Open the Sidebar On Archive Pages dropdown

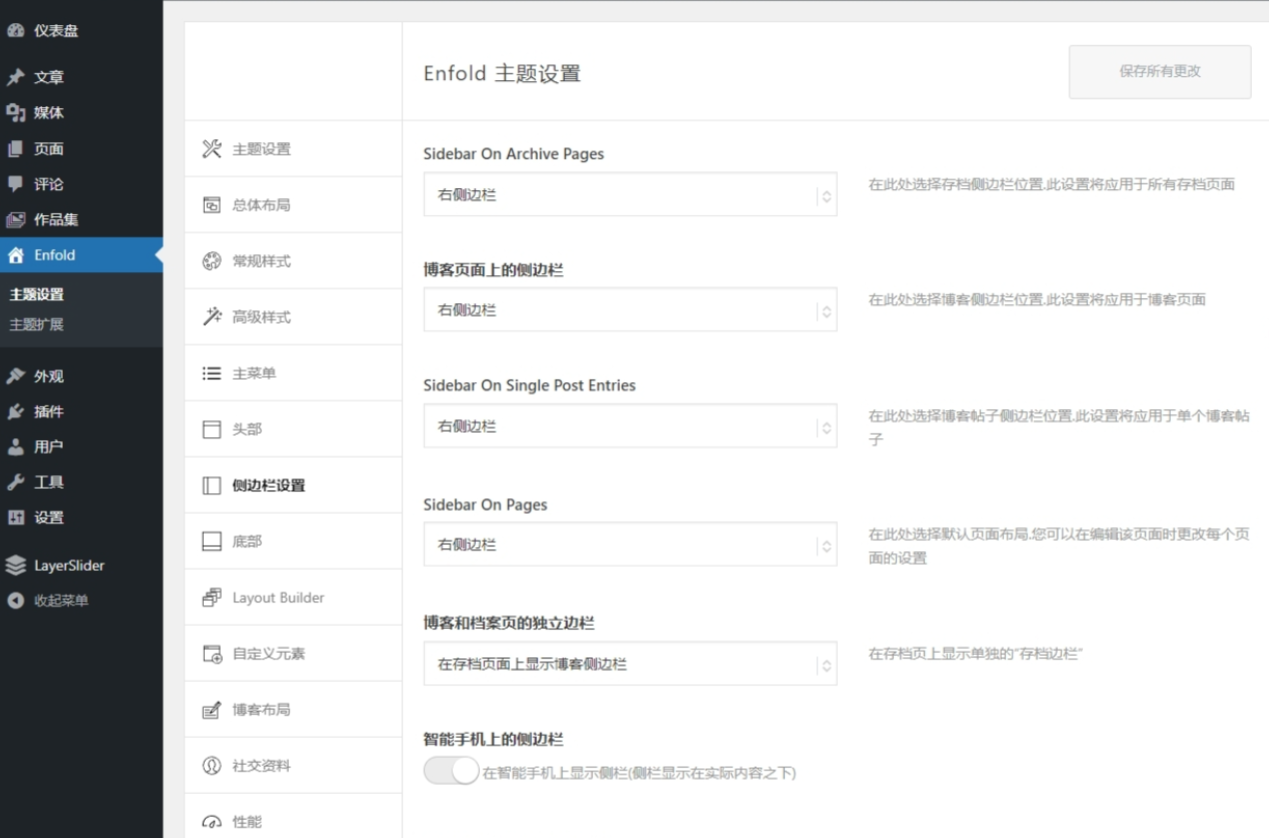(x=630, y=195)
